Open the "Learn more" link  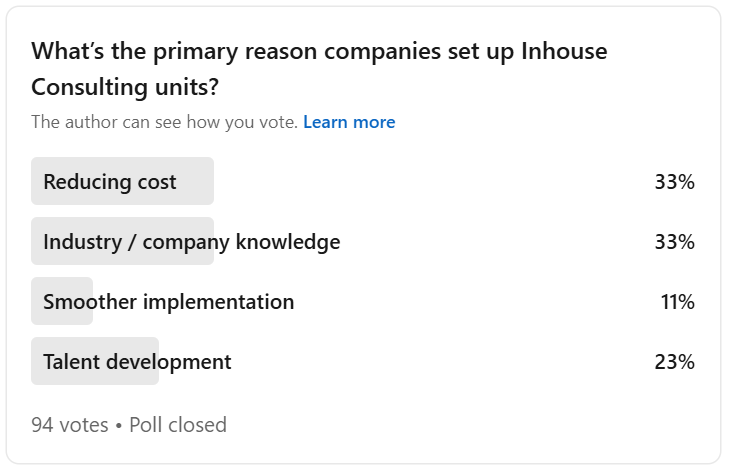click(x=349, y=122)
